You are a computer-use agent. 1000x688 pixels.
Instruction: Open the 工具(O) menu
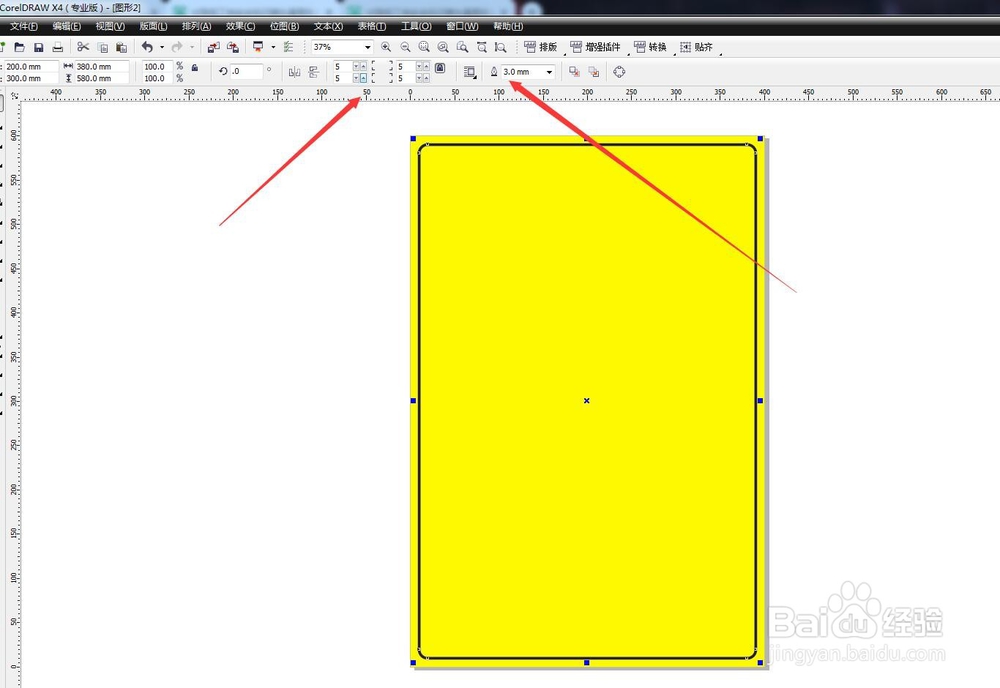pyautogui.click(x=416, y=26)
